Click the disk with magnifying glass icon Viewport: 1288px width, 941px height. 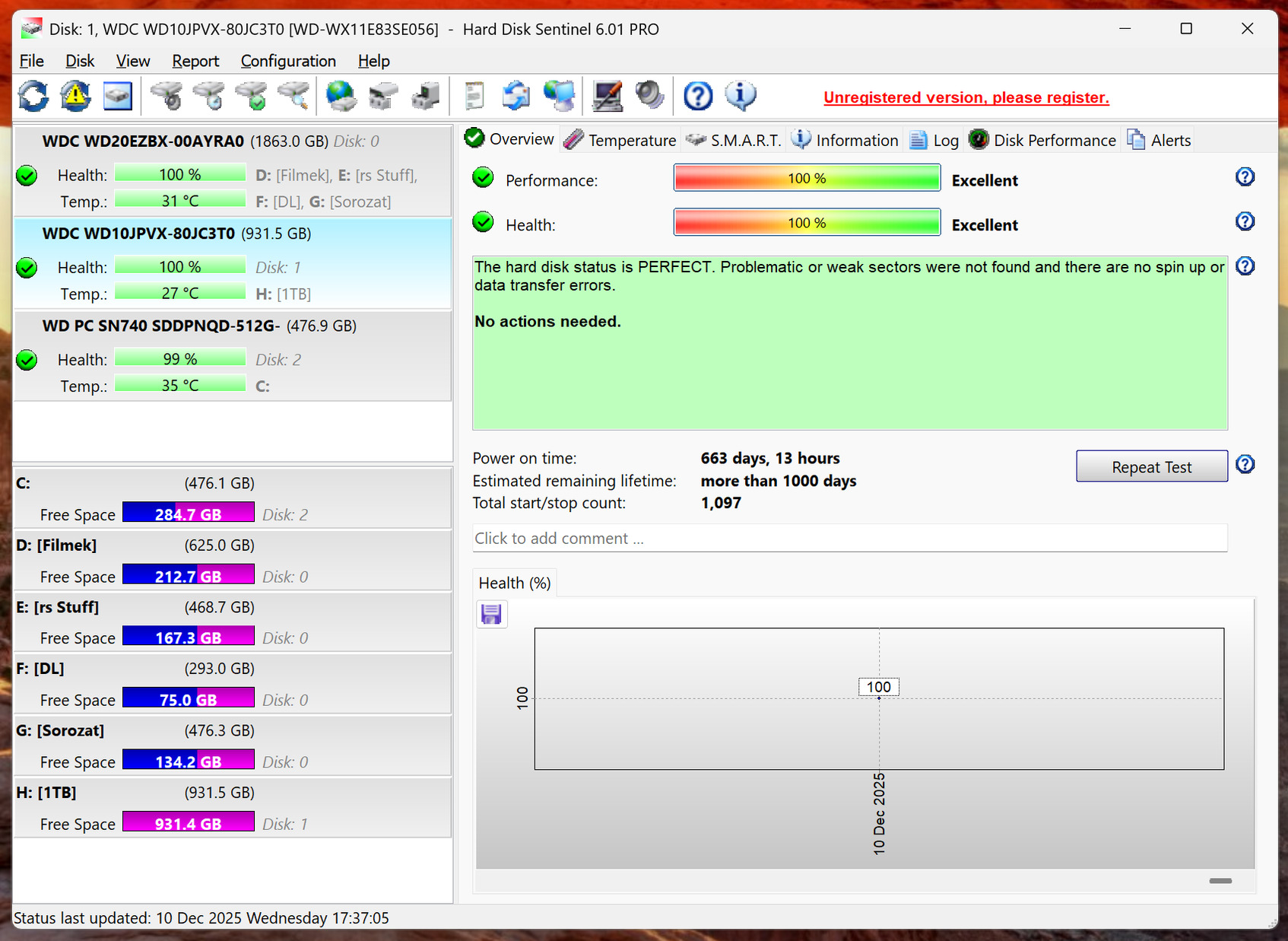(293, 96)
